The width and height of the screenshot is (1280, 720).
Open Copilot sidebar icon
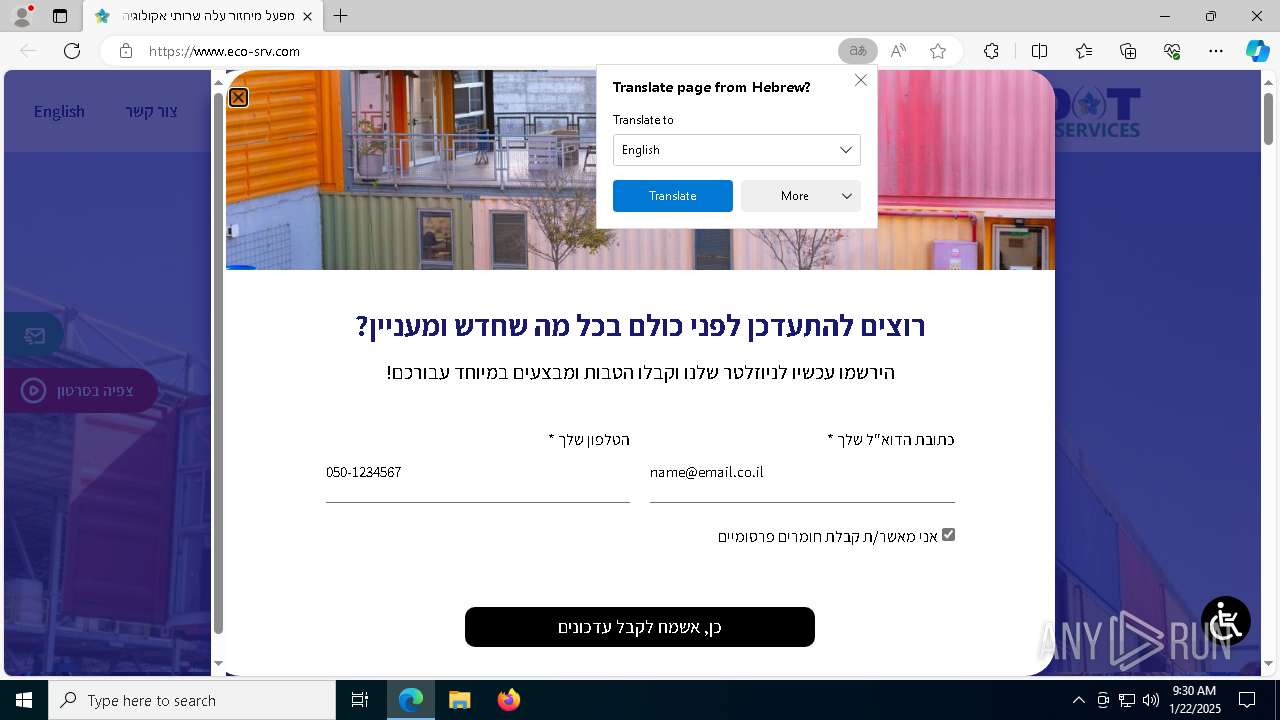pyautogui.click(x=1258, y=51)
